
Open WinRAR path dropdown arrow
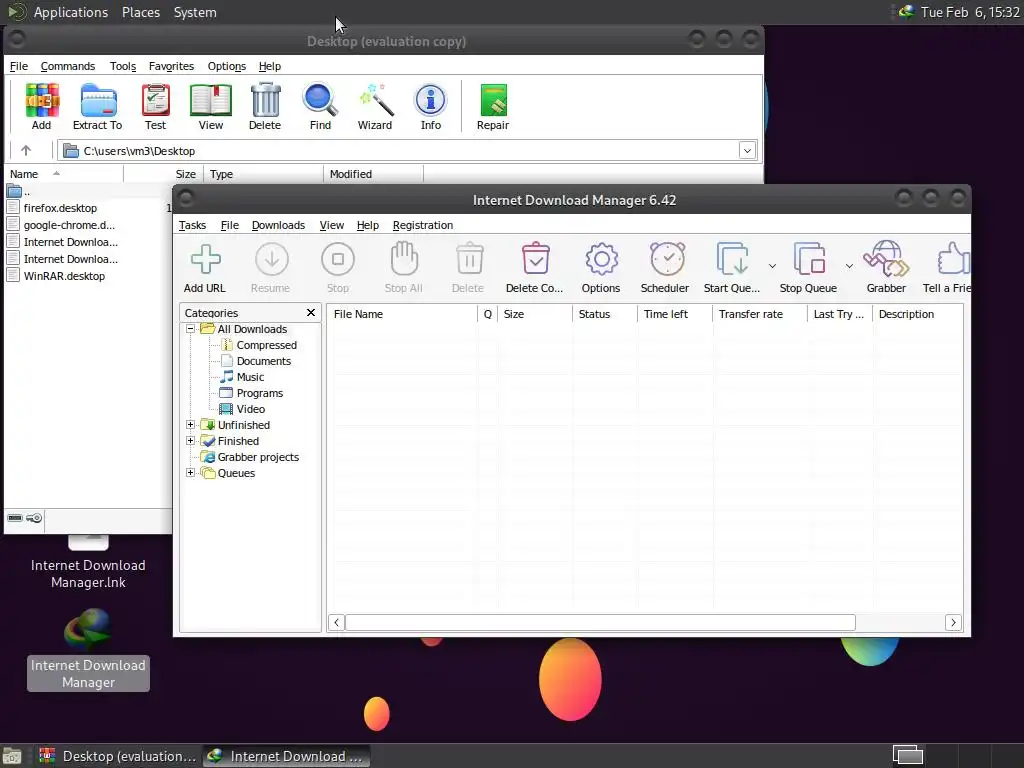pyautogui.click(x=747, y=151)
